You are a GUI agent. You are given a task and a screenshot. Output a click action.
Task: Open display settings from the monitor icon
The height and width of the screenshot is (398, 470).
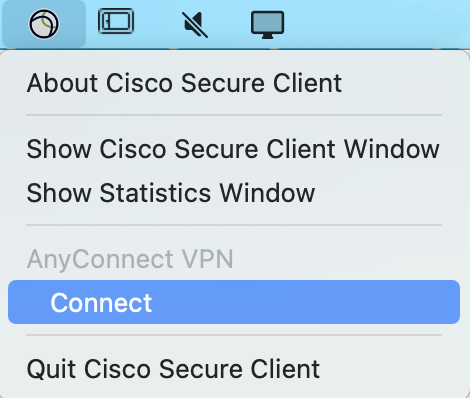coord(267,25)
